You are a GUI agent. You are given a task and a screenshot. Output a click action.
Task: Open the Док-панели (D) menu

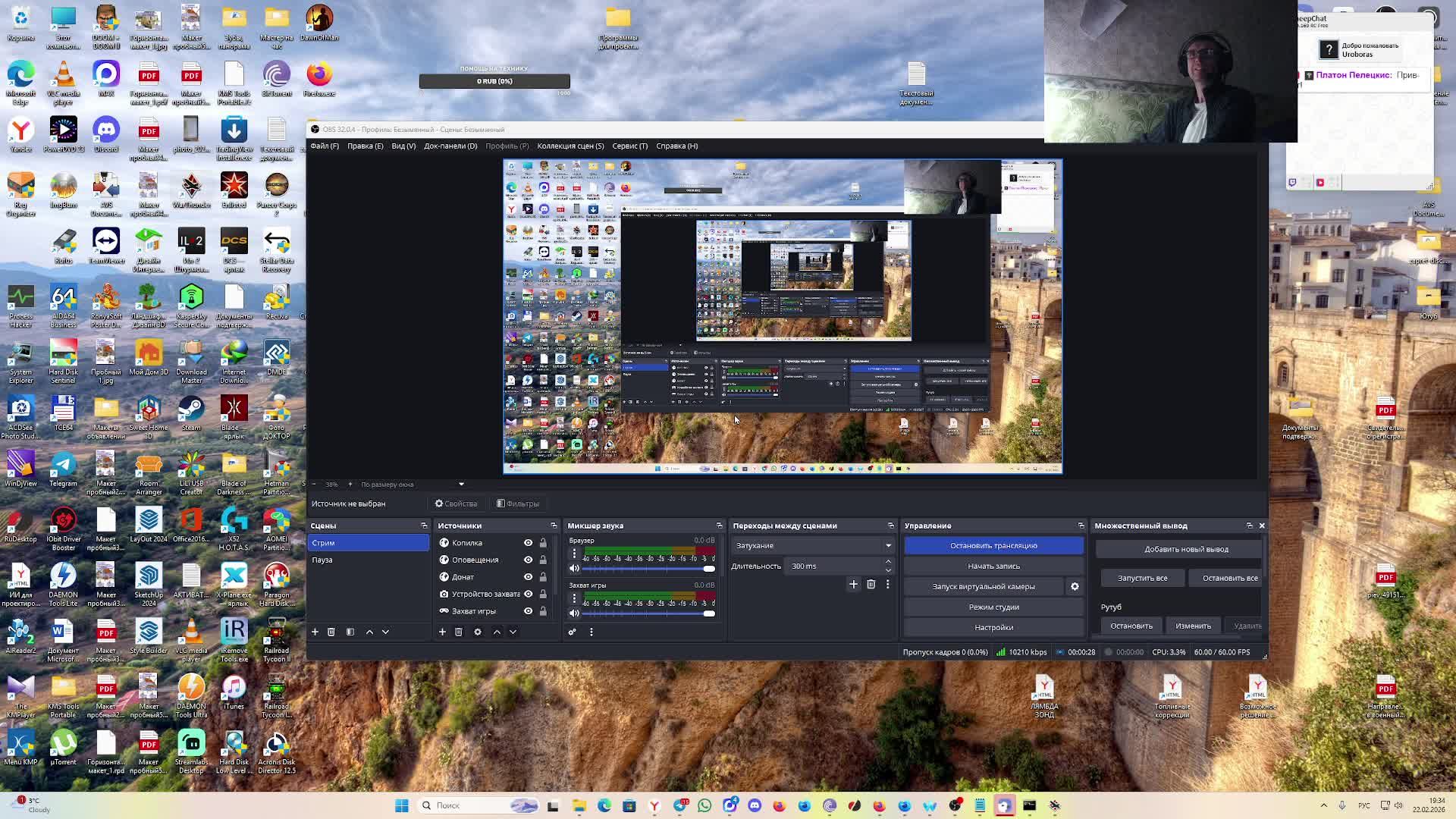(x=450, y=146)
